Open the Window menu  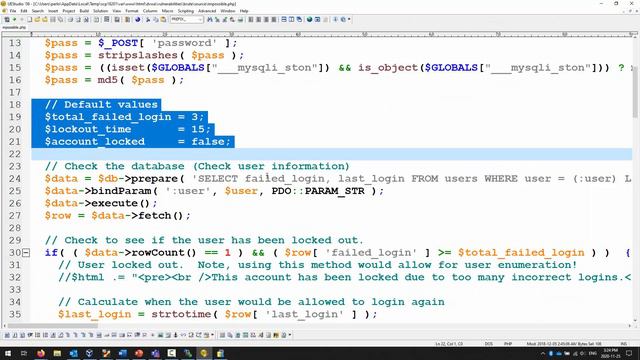pyautogui.click(x=228, y=11)
